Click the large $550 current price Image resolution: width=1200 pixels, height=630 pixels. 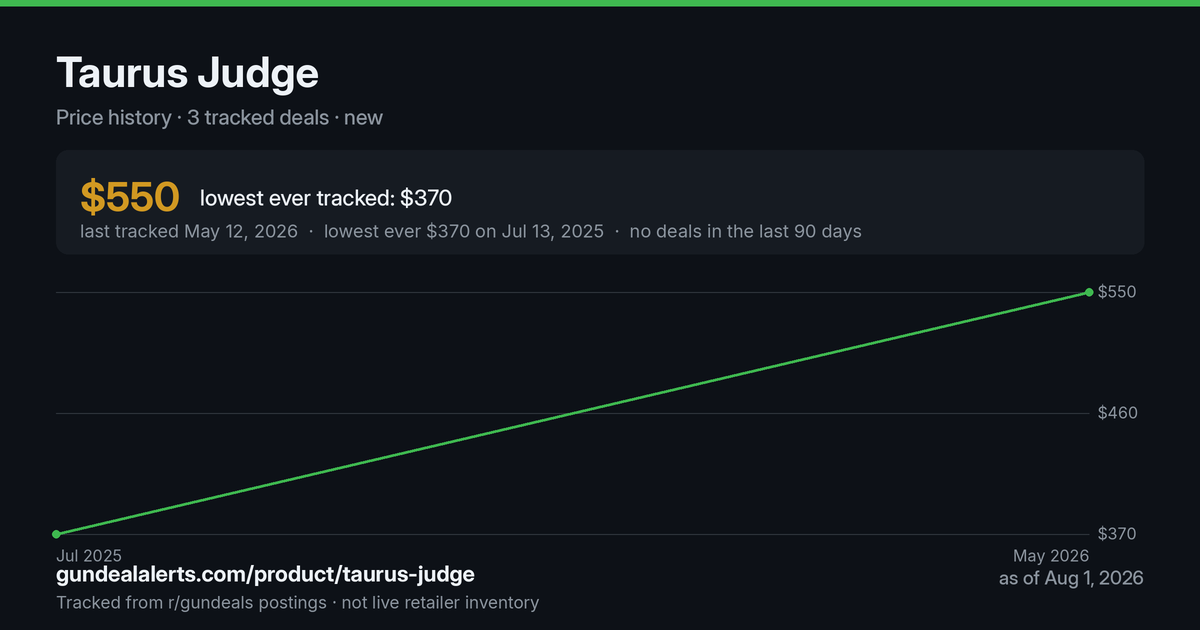point(130,198)
